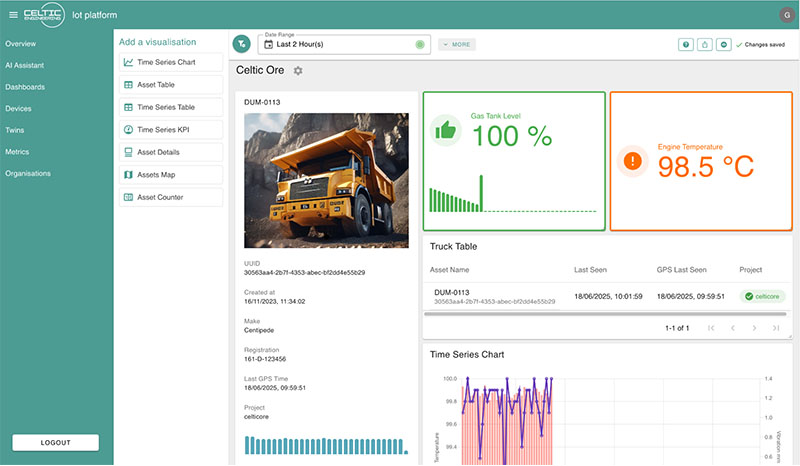Go to first page of Truck Table
800x466 pixels.
tap(711, 328)
